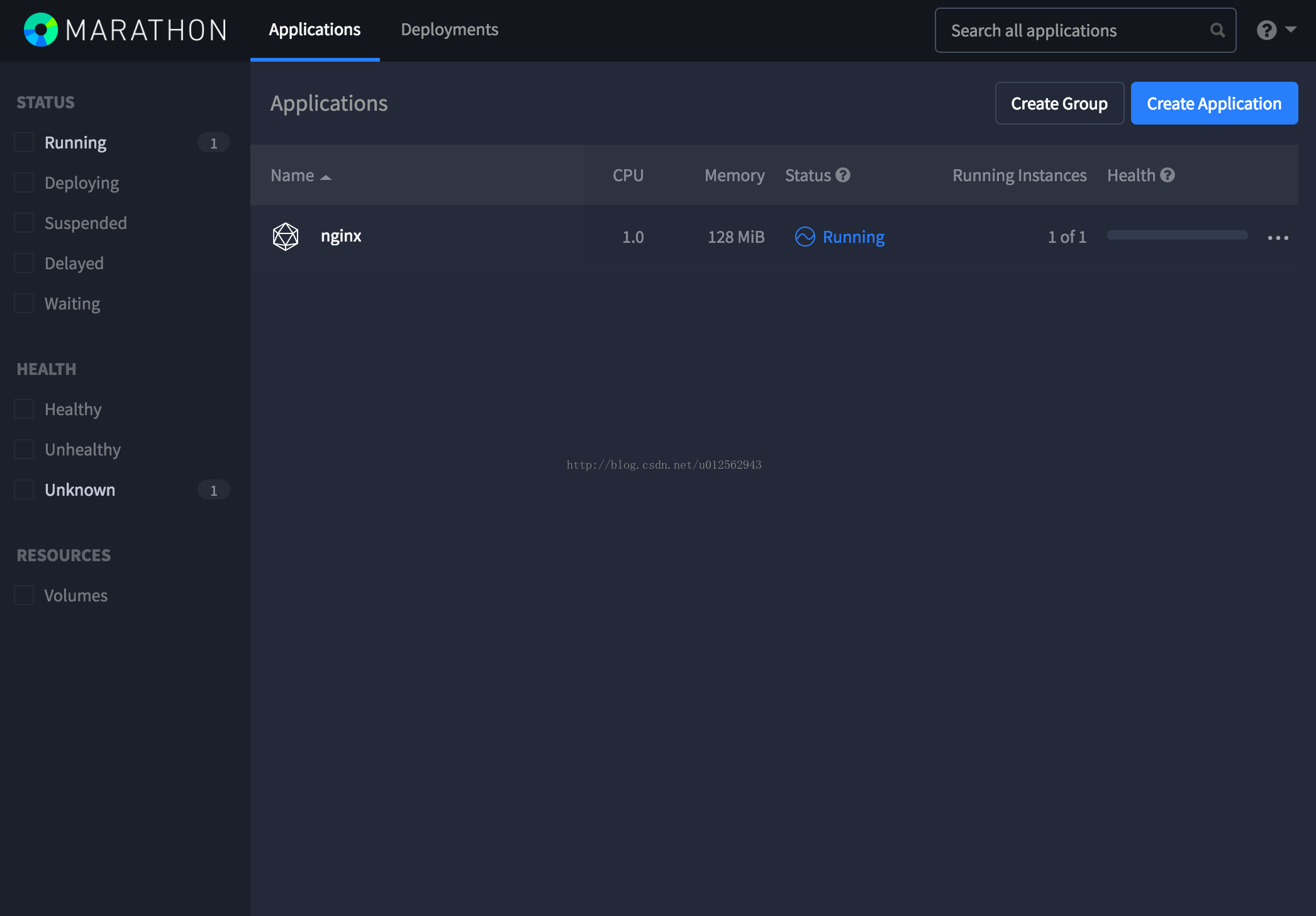
Task: Click the Marathon logo icon
Action: (x=41, y=30)
